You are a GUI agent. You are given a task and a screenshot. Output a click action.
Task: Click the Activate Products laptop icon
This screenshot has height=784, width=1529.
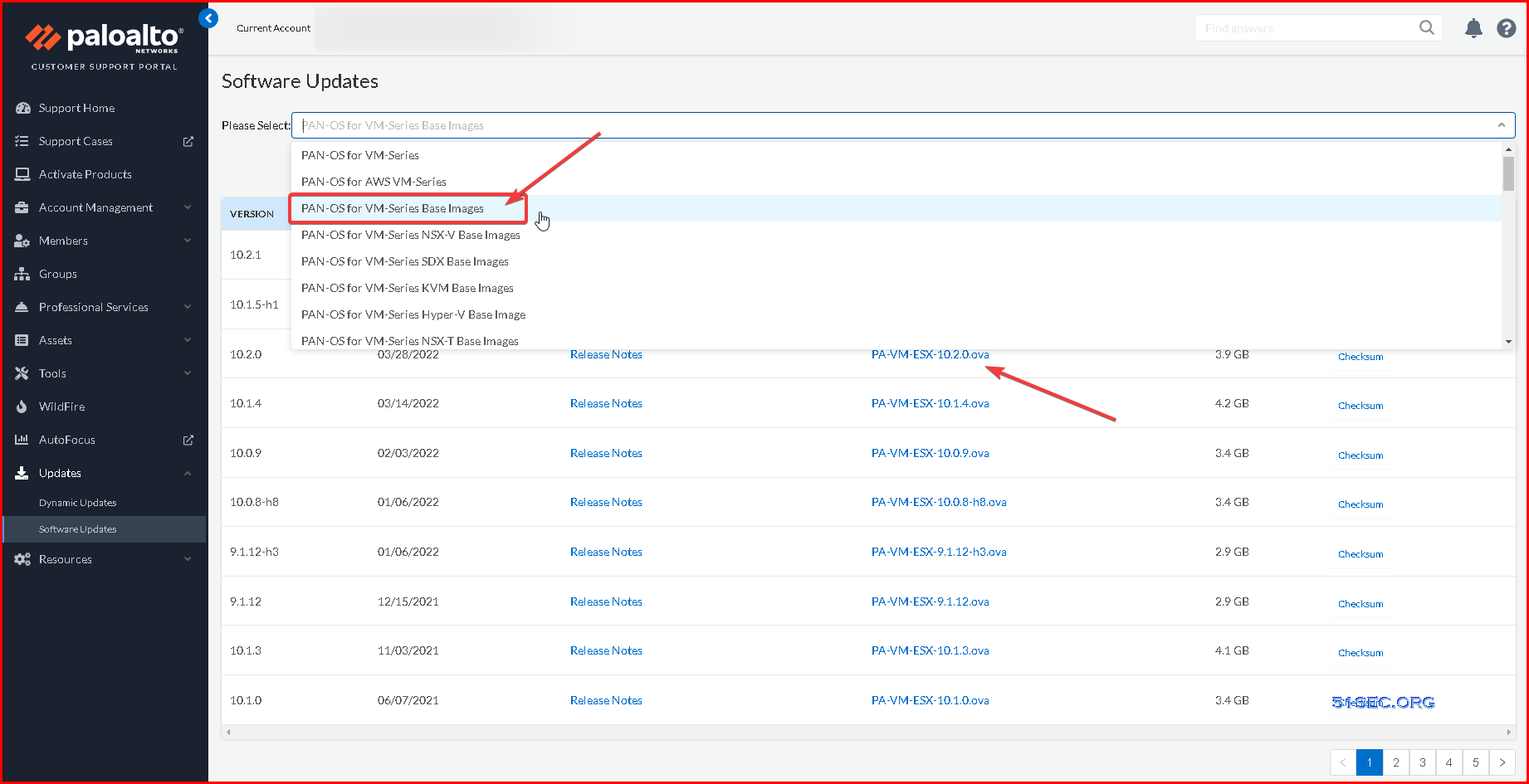[x=22, y=174]
